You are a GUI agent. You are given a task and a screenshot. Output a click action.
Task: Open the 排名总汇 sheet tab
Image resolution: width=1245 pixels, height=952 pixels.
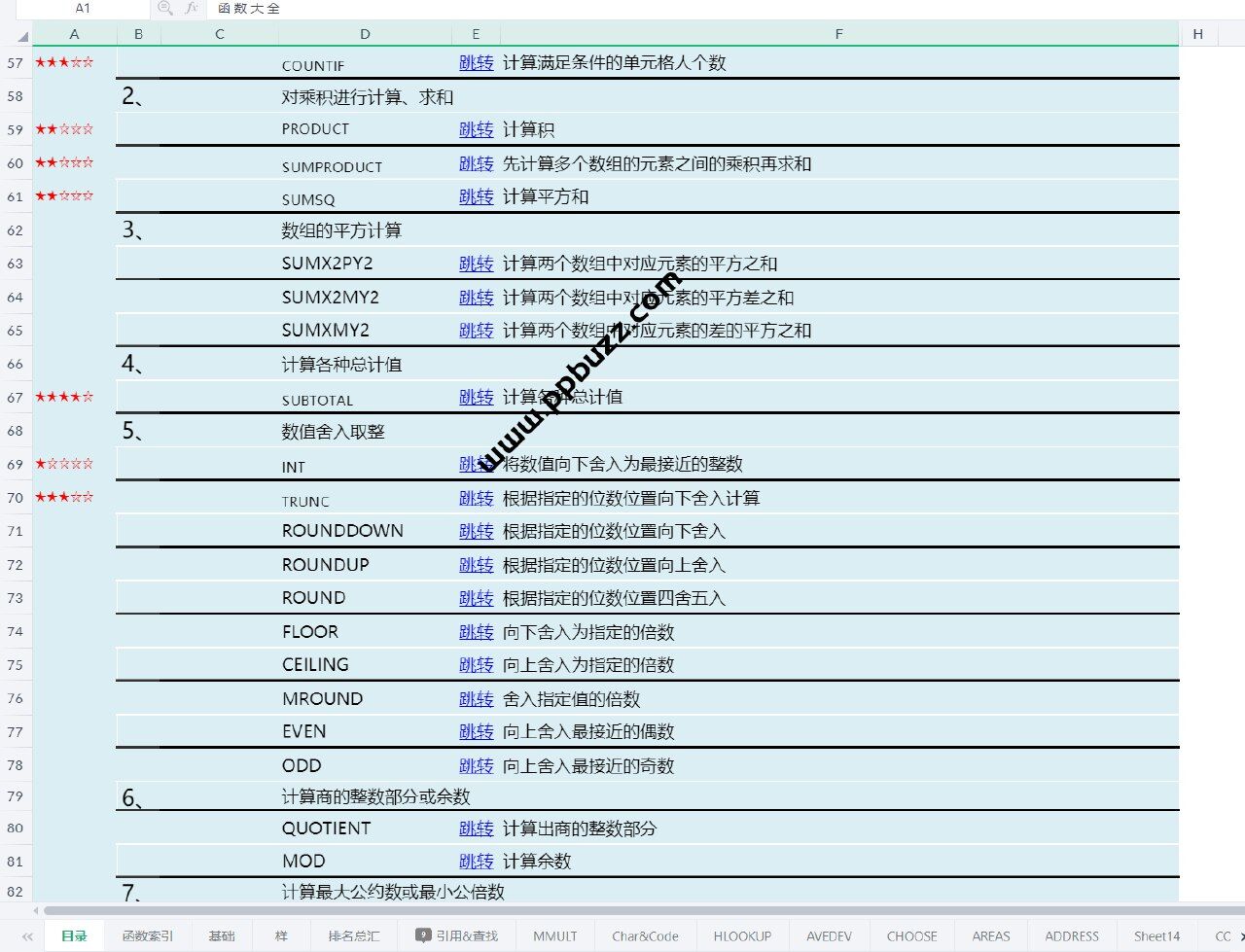[x=354, y=936]
